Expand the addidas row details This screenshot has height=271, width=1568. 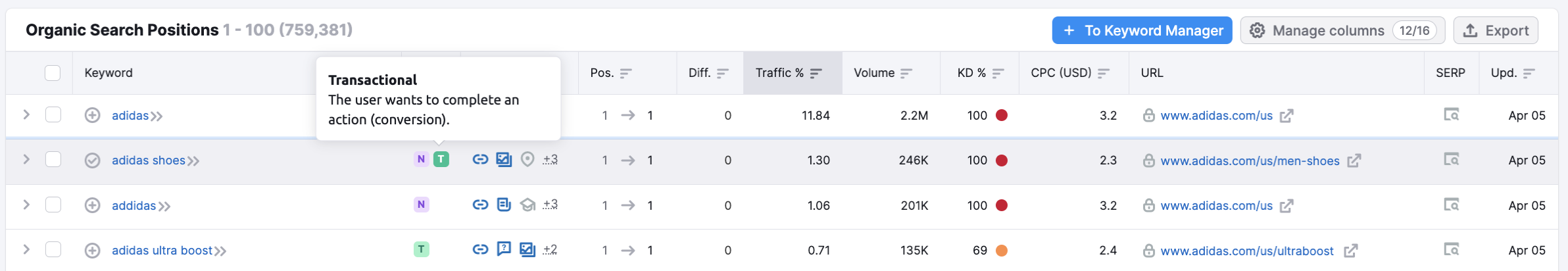(26, 205)
